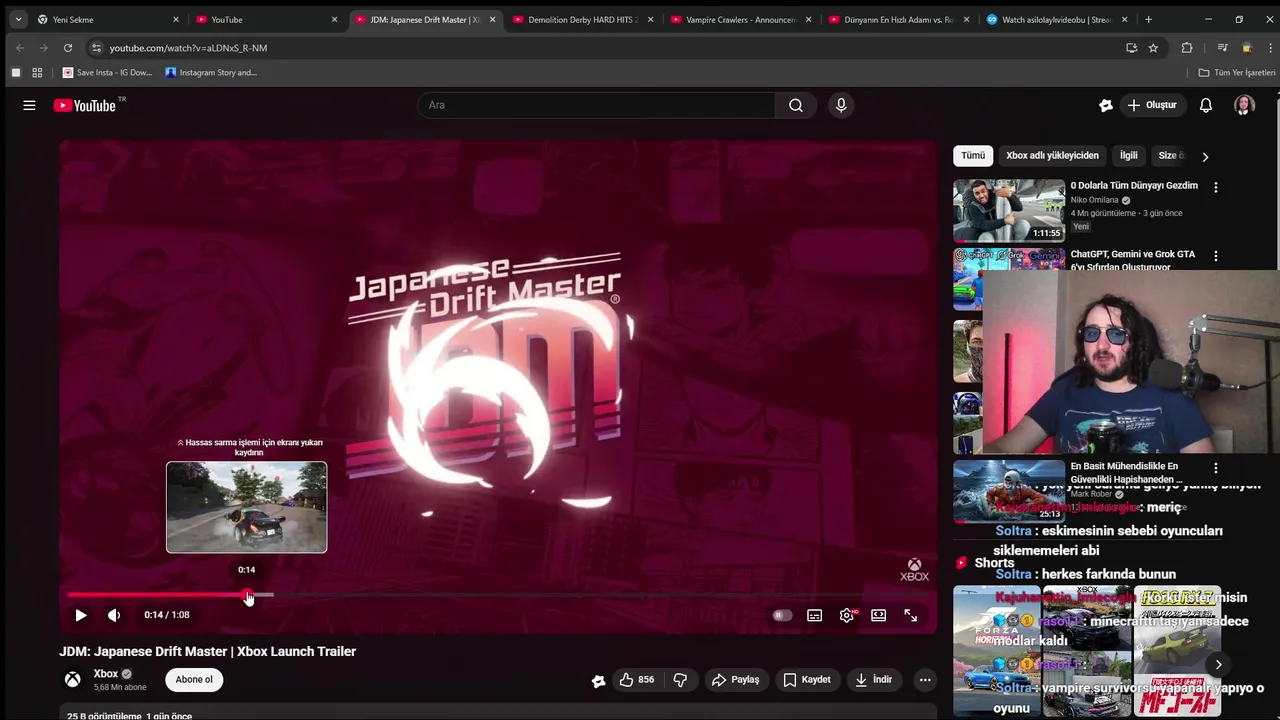Toggle subtitles in the player

coord(815,615)
